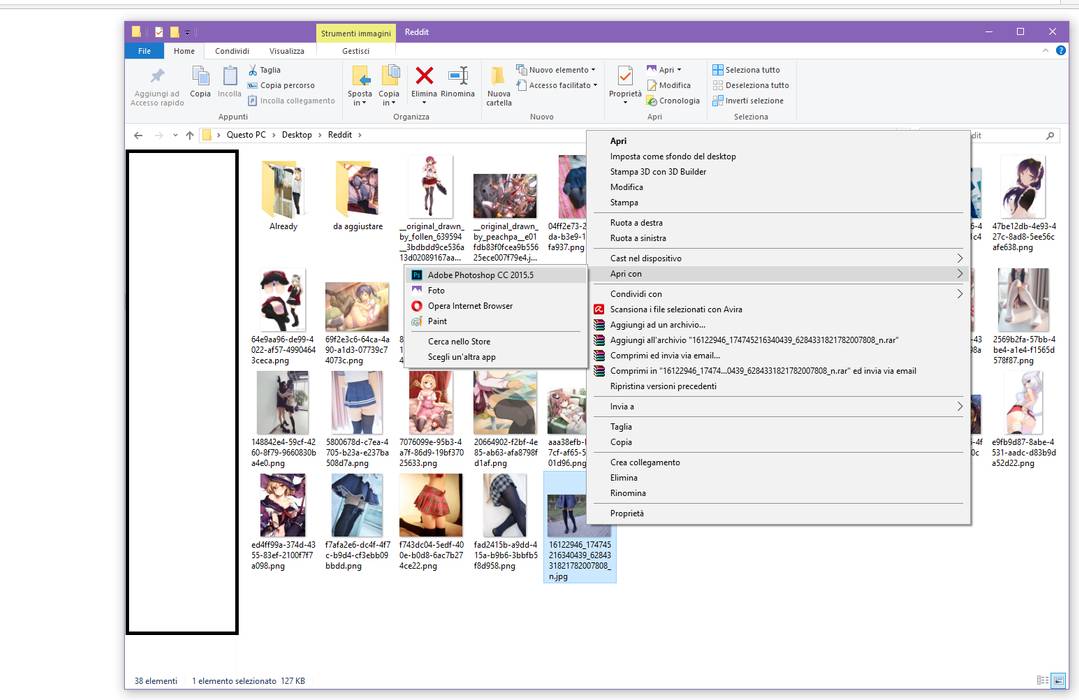Viewport: 1079px width, 700px height.
Task: Navigate back with left arrow
Action: point(138,135)
